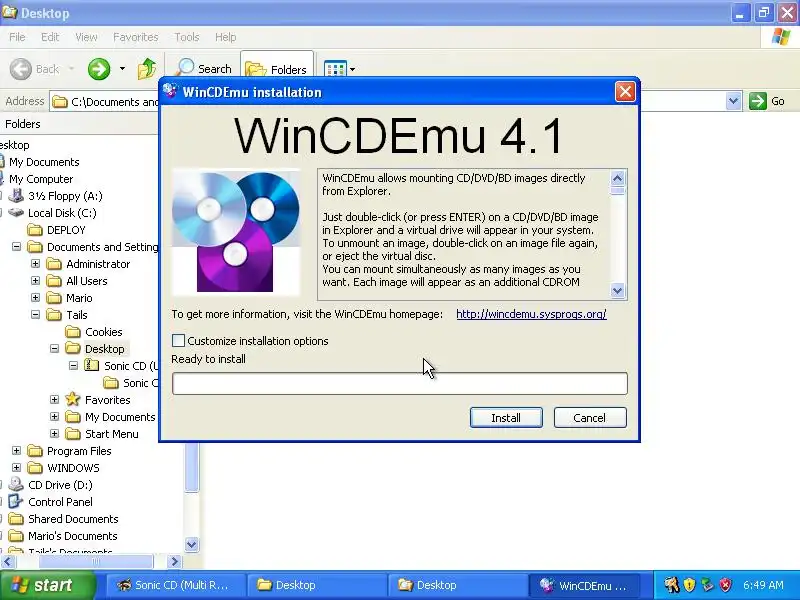The image size is (800, 600).
Task: Expand the Administrator folder
Action: point(35,264)
